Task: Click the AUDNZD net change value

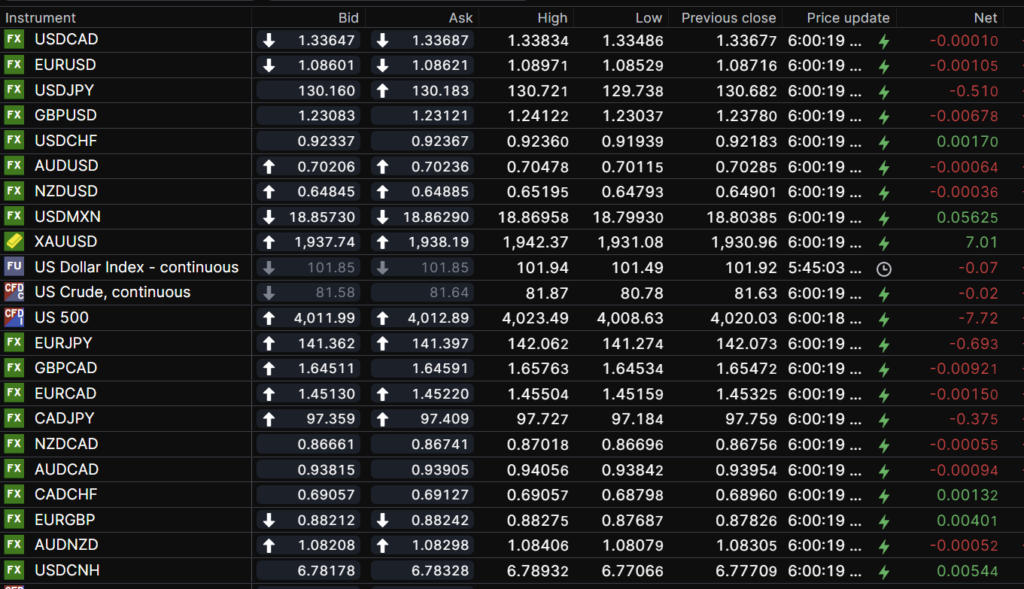Action: pos(969,545)
